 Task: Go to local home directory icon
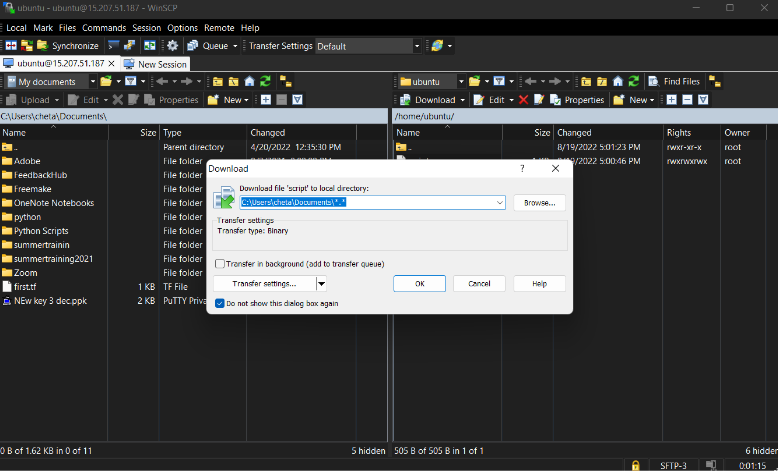(250, 81)
